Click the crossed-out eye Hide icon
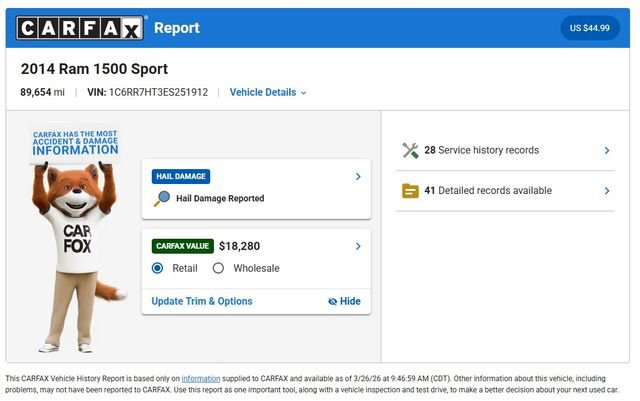Image resolution: width=640 pixels, height=401 pixels. click(x=333, y=301)
